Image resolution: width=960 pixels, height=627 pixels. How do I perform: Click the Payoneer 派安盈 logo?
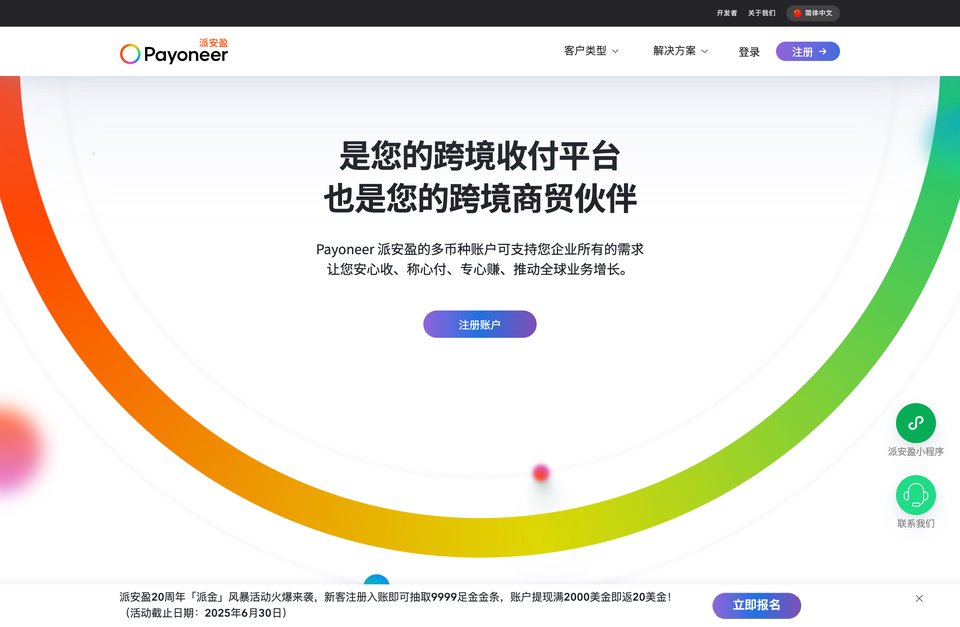coord(174,51)
